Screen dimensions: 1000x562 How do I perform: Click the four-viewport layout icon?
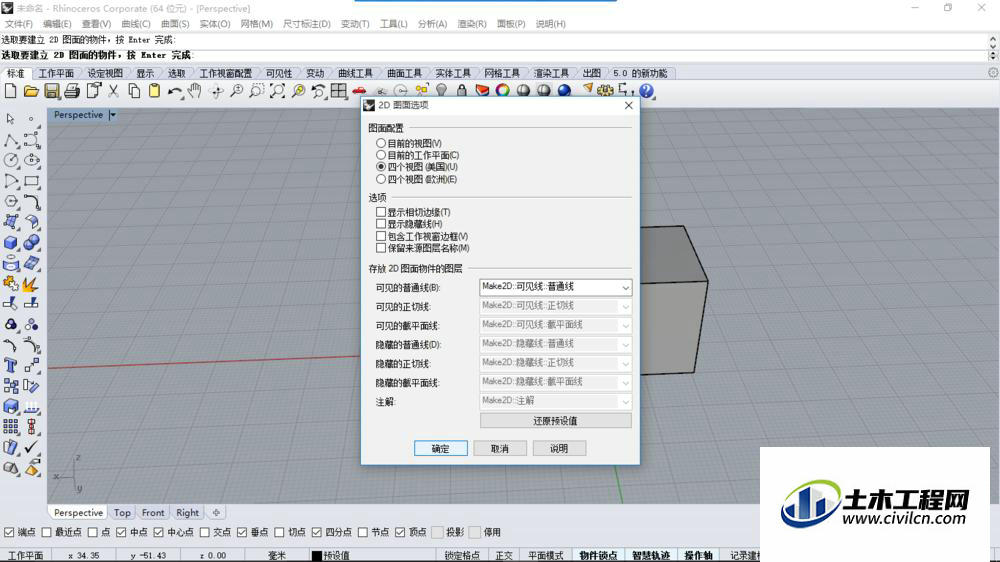point(339,91)
